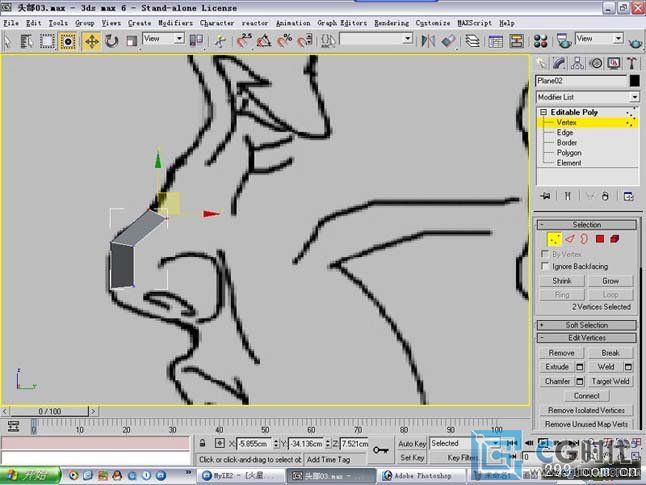Open Select by Name tool

[x=27, y=41]
